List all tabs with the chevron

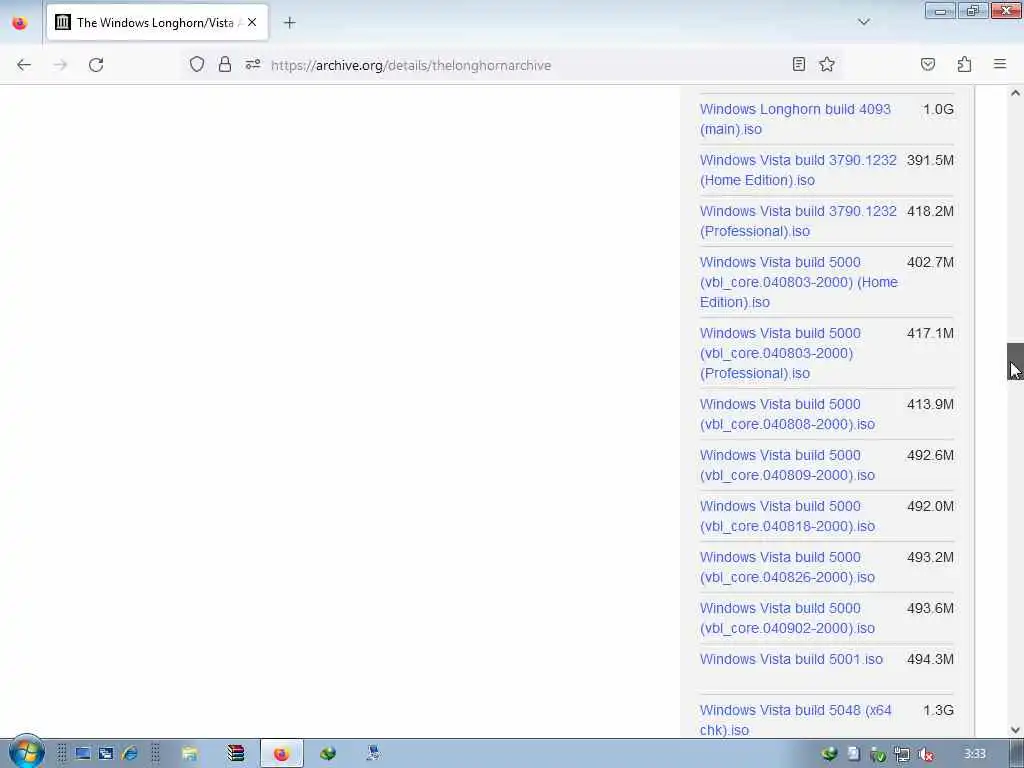[863, 22]
